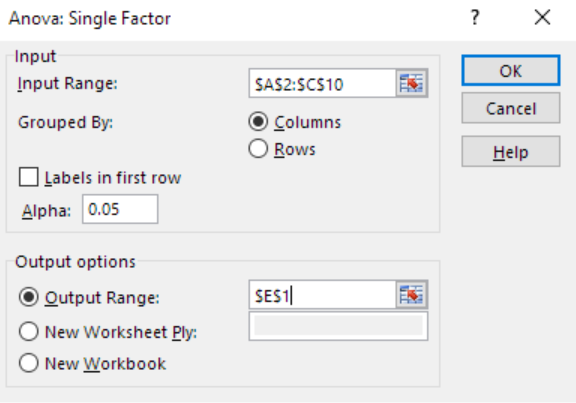Select the Columns grouping option

click(258, 122)
